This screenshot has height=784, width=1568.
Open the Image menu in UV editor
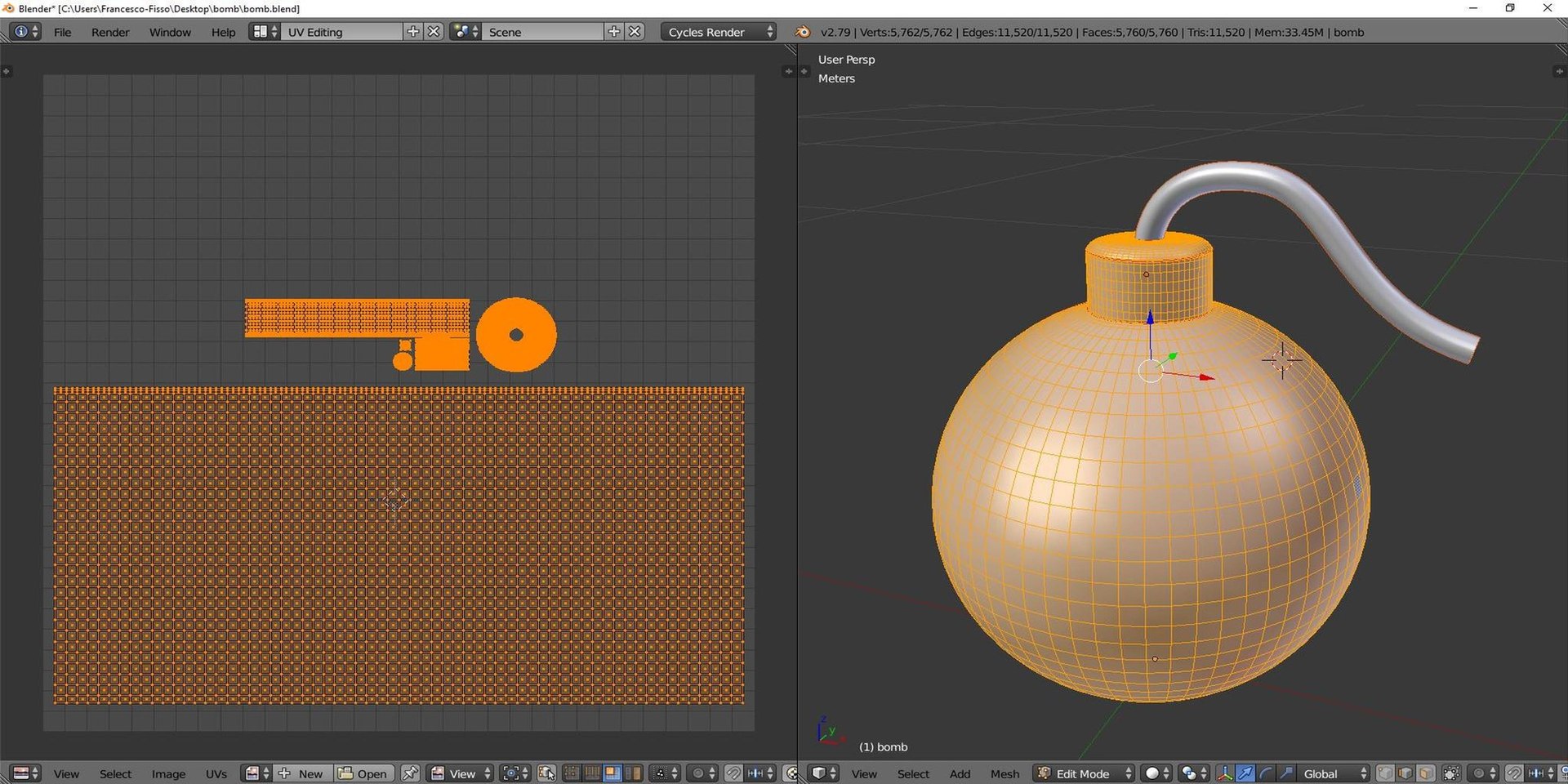[x=168, y=773]
